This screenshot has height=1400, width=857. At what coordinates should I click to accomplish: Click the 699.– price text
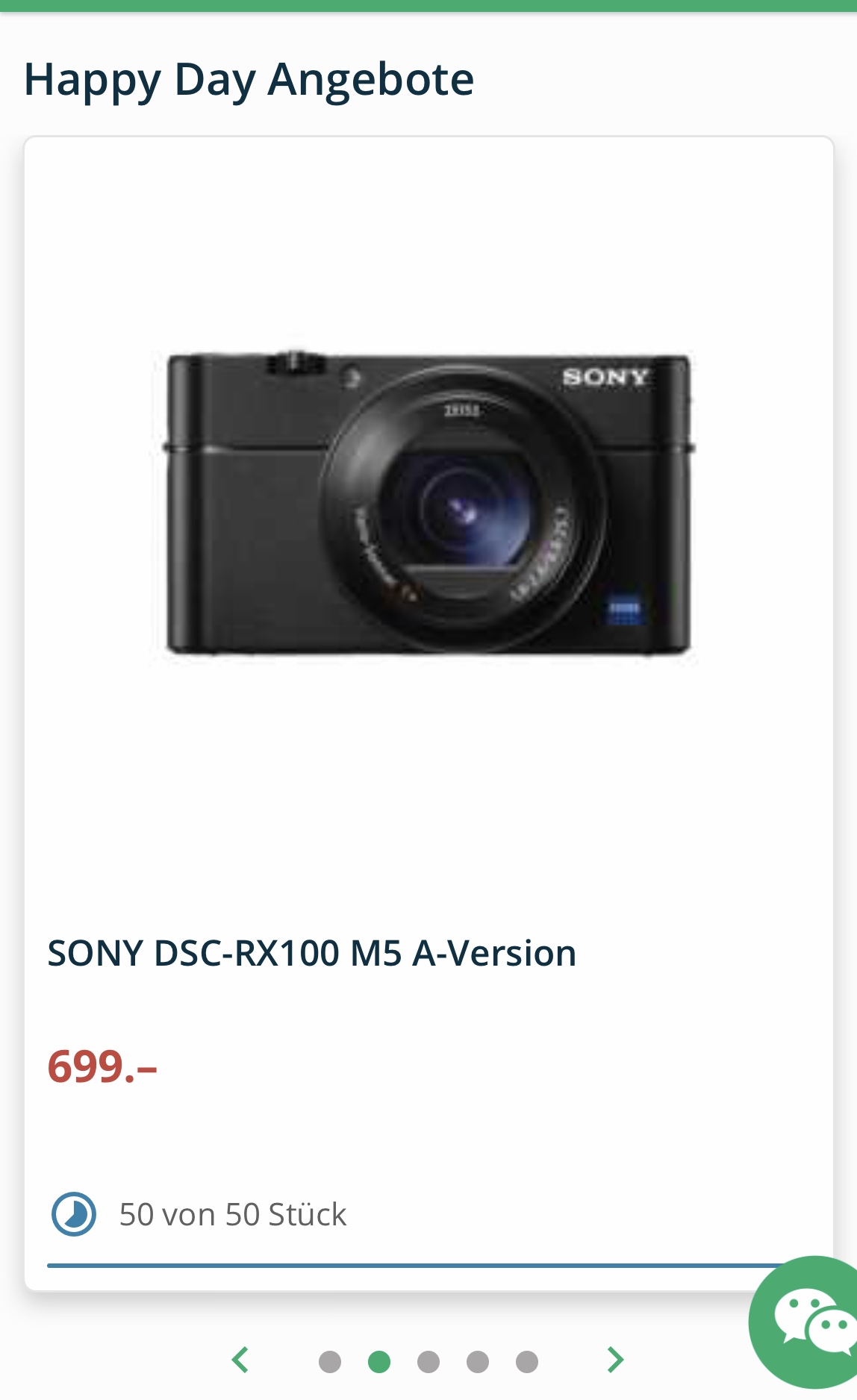coord(102,1066)
